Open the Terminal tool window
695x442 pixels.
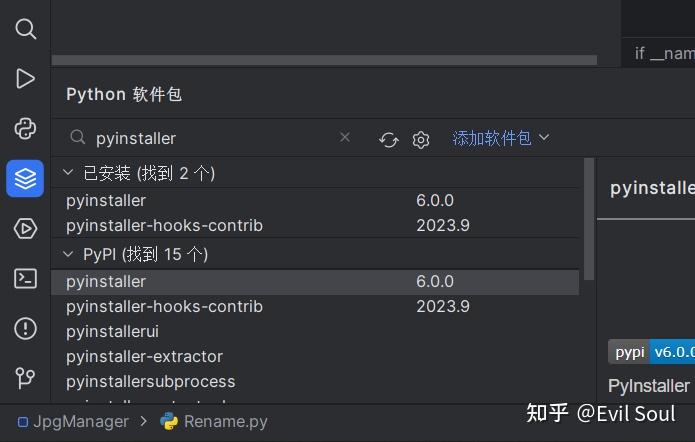point(25,278)
